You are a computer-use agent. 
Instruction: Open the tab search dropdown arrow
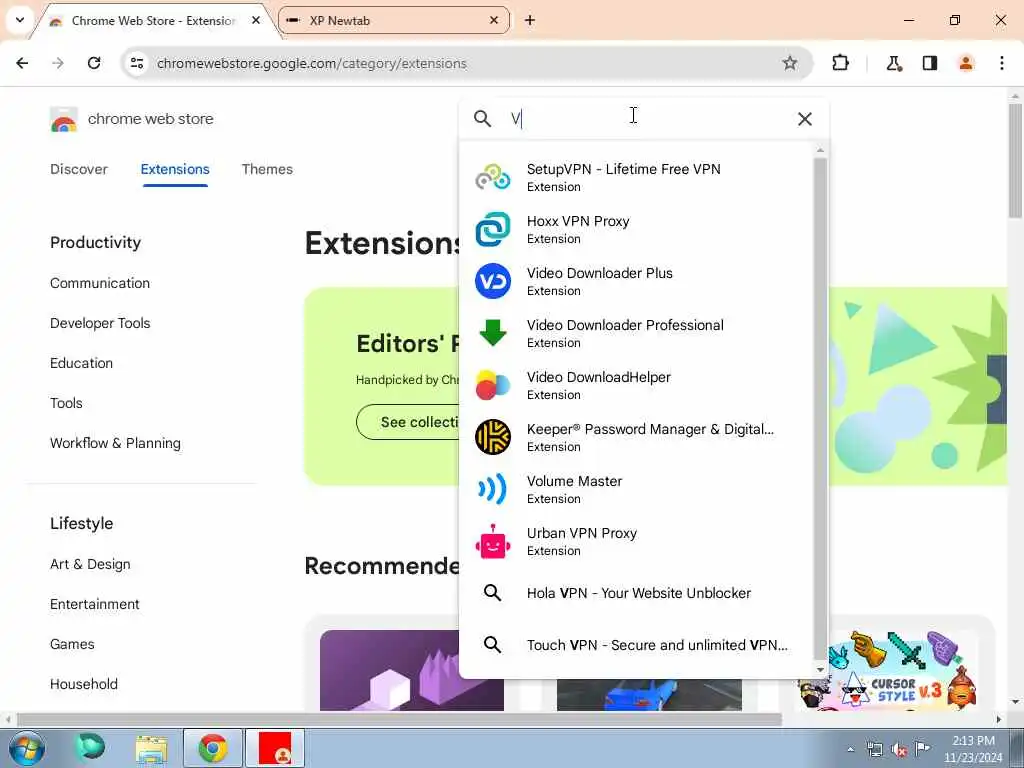click(20, 20)
